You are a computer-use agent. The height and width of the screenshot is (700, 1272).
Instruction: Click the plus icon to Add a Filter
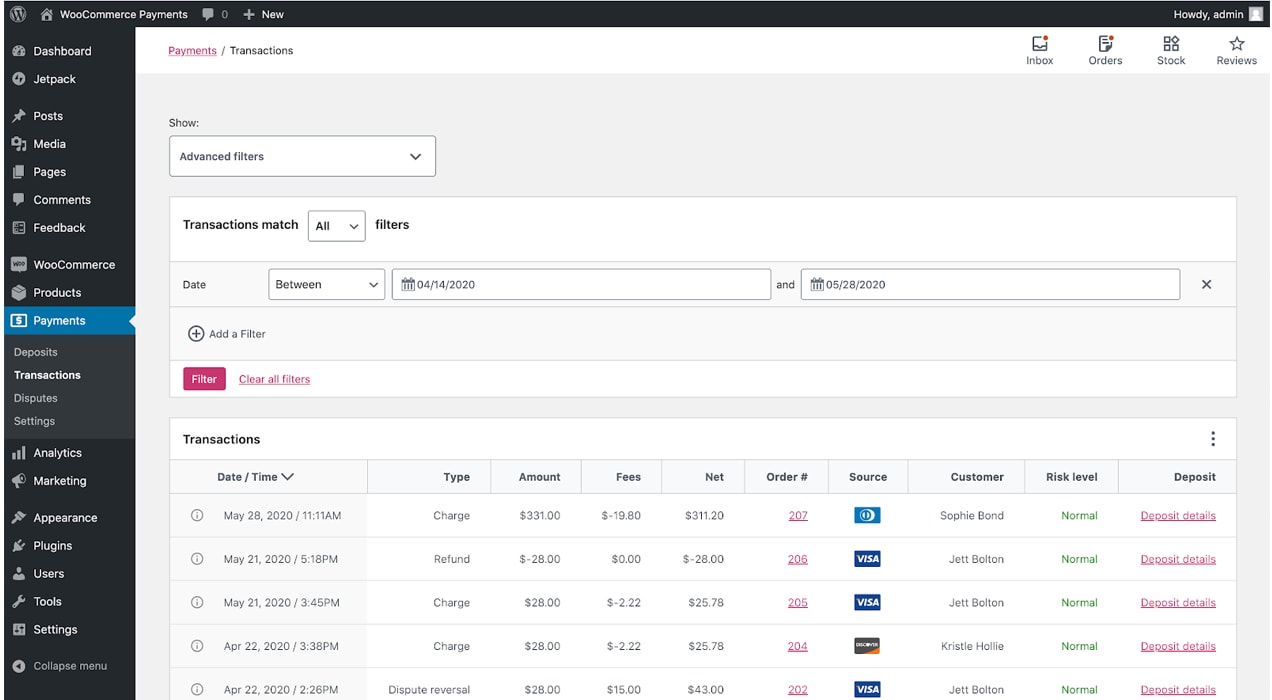point(196,334)
